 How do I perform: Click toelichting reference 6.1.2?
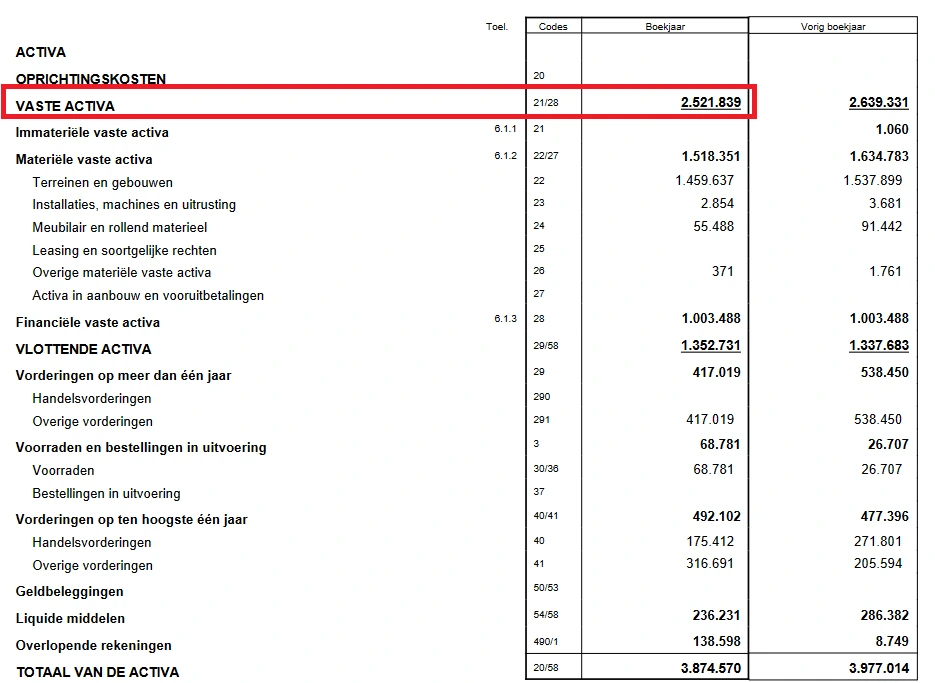506,156
